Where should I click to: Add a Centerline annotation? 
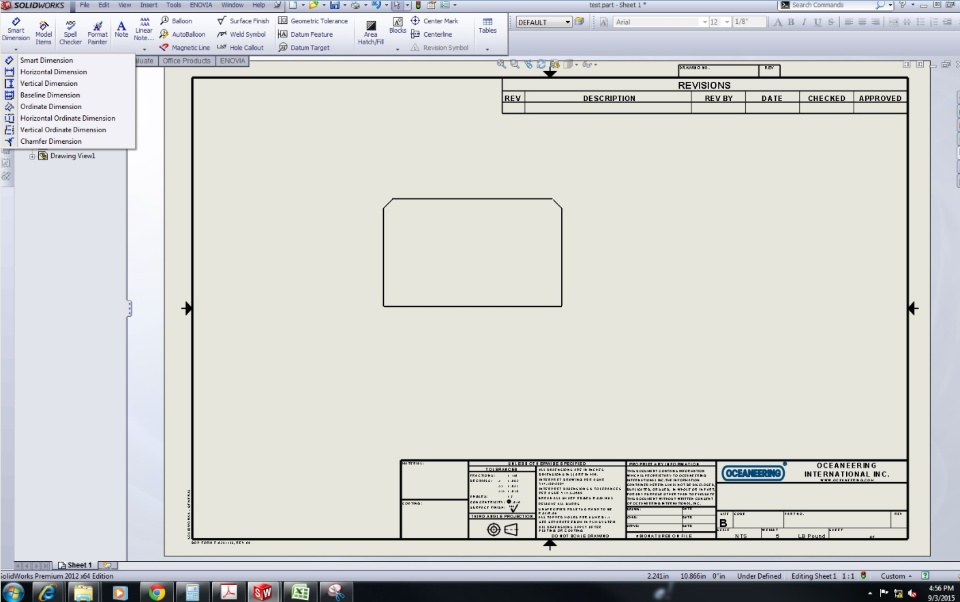pos(432,34)
